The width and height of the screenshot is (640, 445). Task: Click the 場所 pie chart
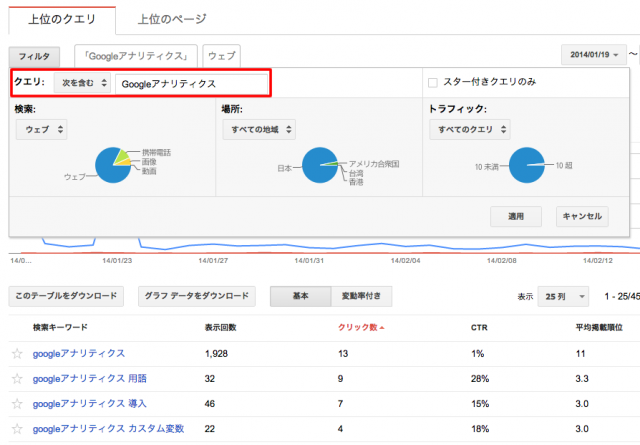click(x=320, y=165)
